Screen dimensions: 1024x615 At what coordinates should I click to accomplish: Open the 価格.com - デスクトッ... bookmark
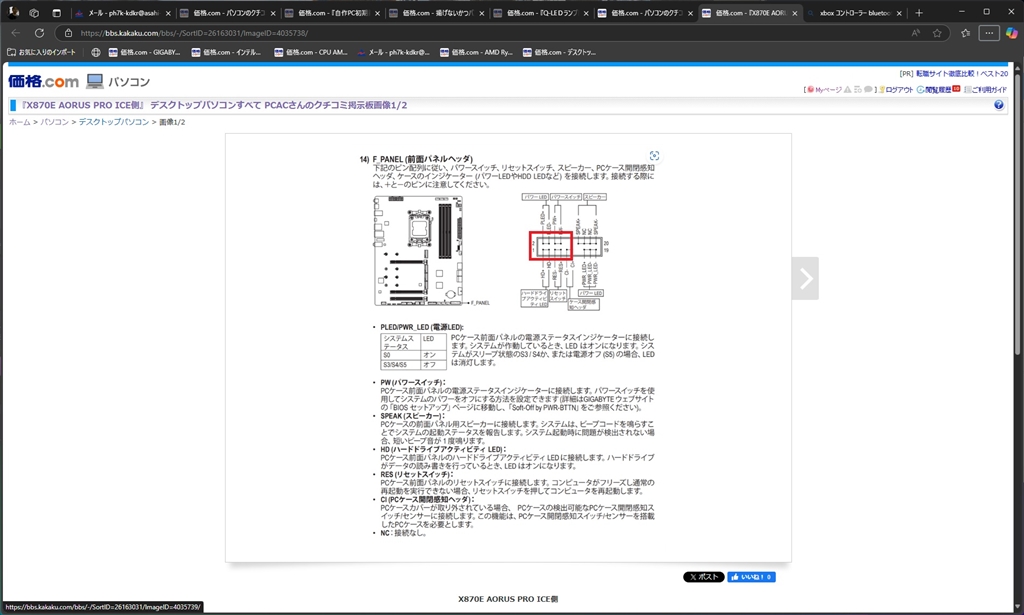tap(560, 52)
